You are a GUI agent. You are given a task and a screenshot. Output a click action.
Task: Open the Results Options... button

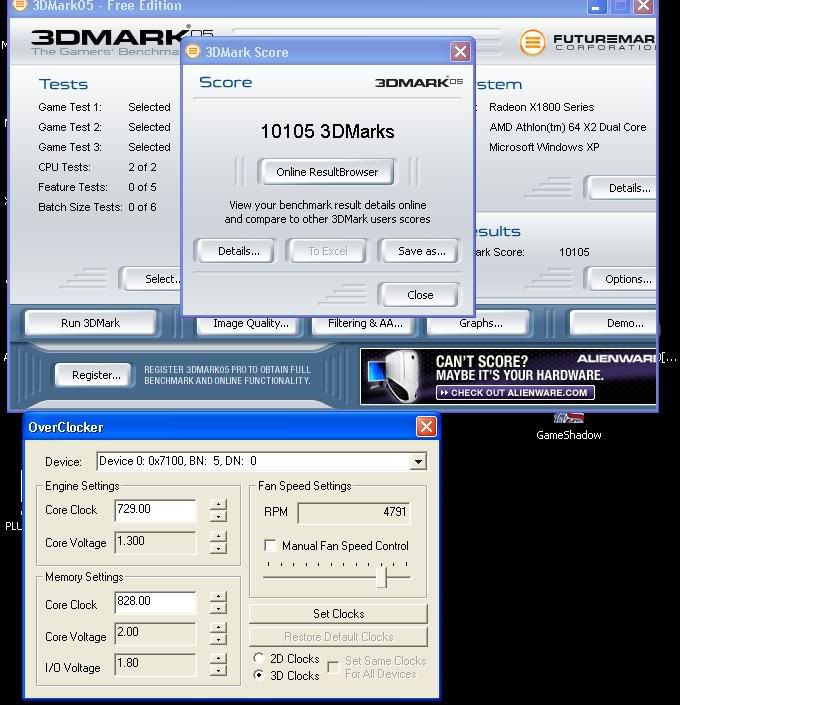click(x=622, y=279)
